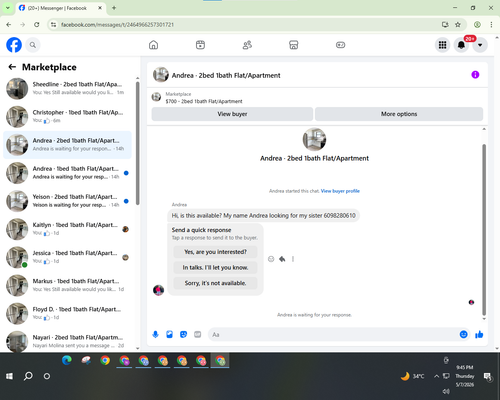Screen dimensions: 500x400
Task: Open the Reels video tab
Action: click(x=200, y=45)
